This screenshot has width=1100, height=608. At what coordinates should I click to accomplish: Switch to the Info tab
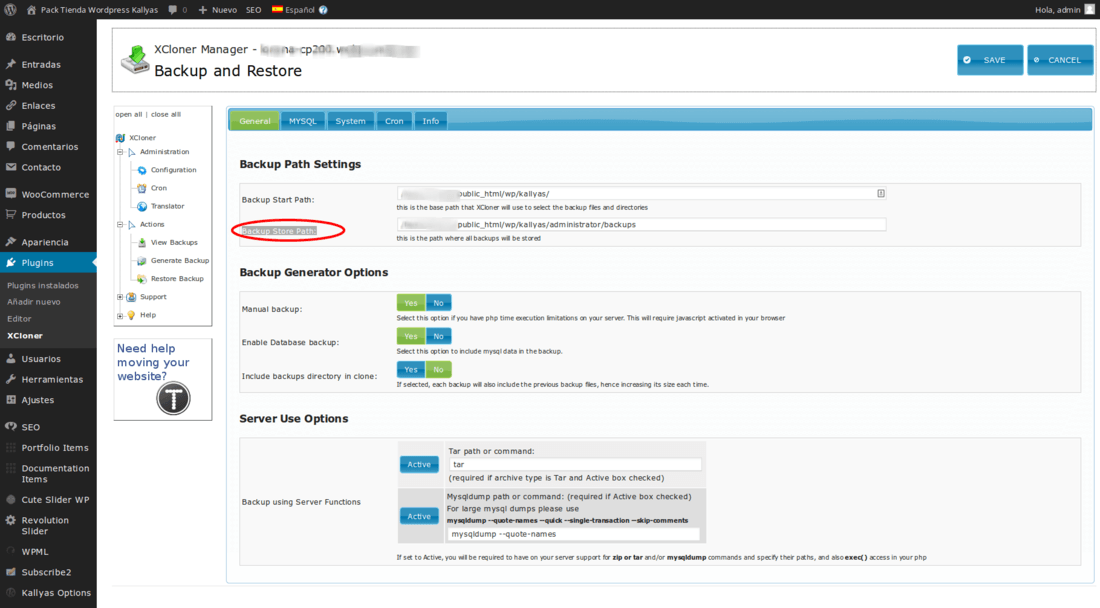(x=431, y=121)
